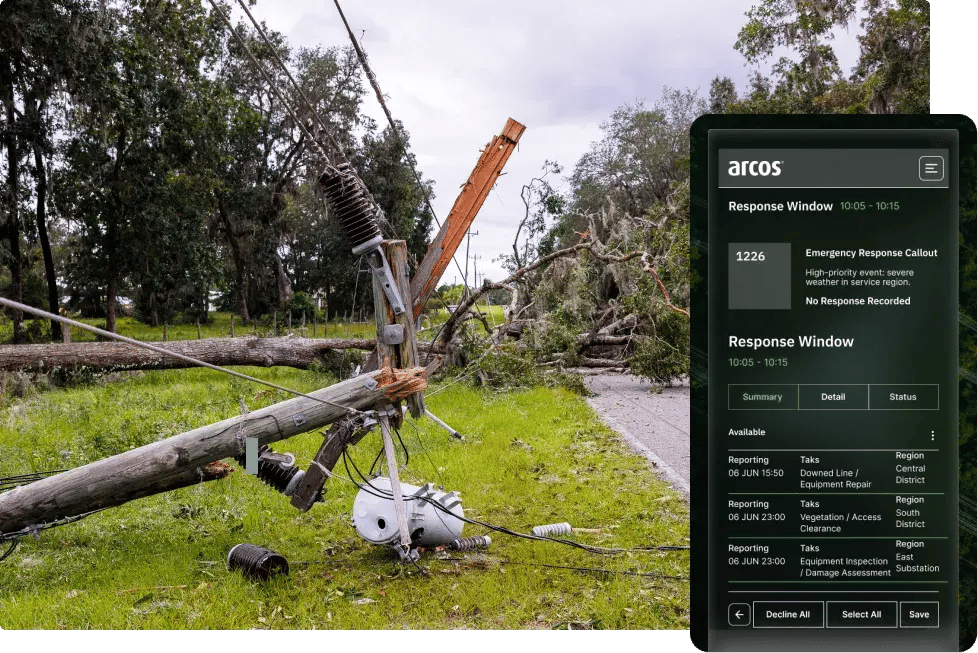Screen dimensions: 978x653
Task: Save the callout responses
Action: click(x=919, y=614)
